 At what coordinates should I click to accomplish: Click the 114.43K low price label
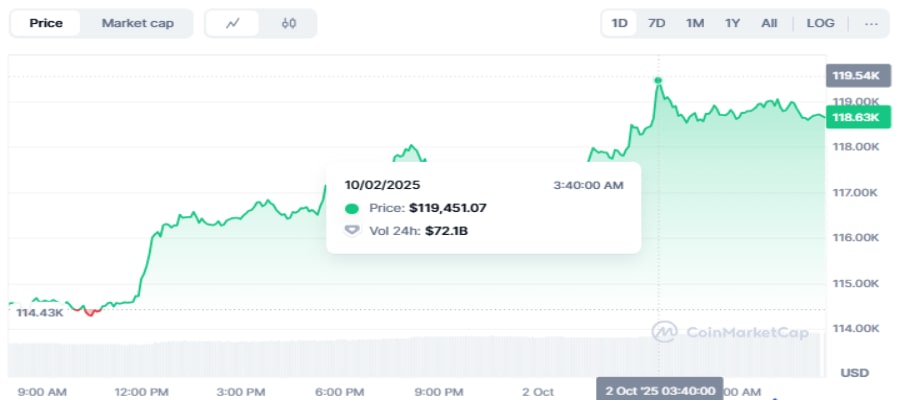pos(40,313)
